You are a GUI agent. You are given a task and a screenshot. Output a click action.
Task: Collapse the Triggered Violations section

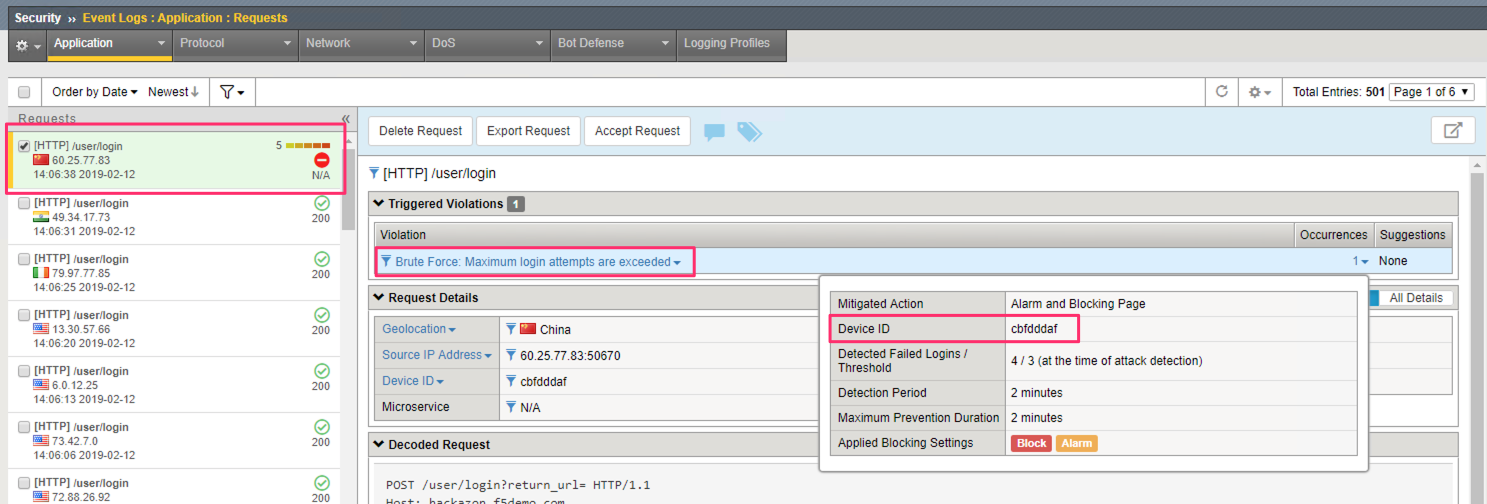point(379,204)
